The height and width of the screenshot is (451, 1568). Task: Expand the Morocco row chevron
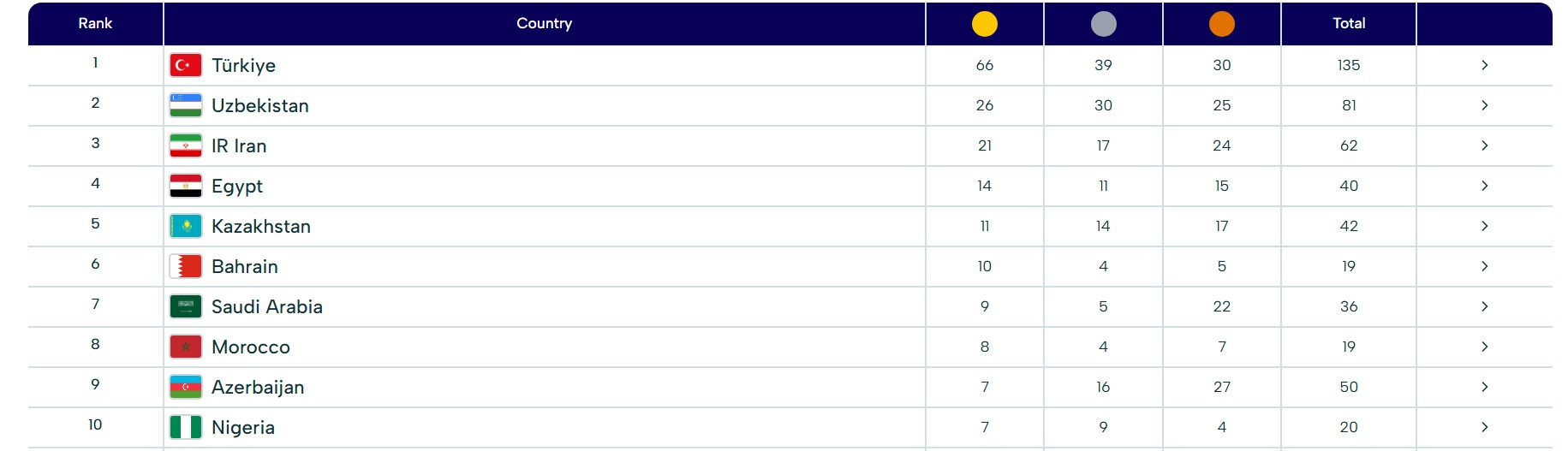[1484, 347]
